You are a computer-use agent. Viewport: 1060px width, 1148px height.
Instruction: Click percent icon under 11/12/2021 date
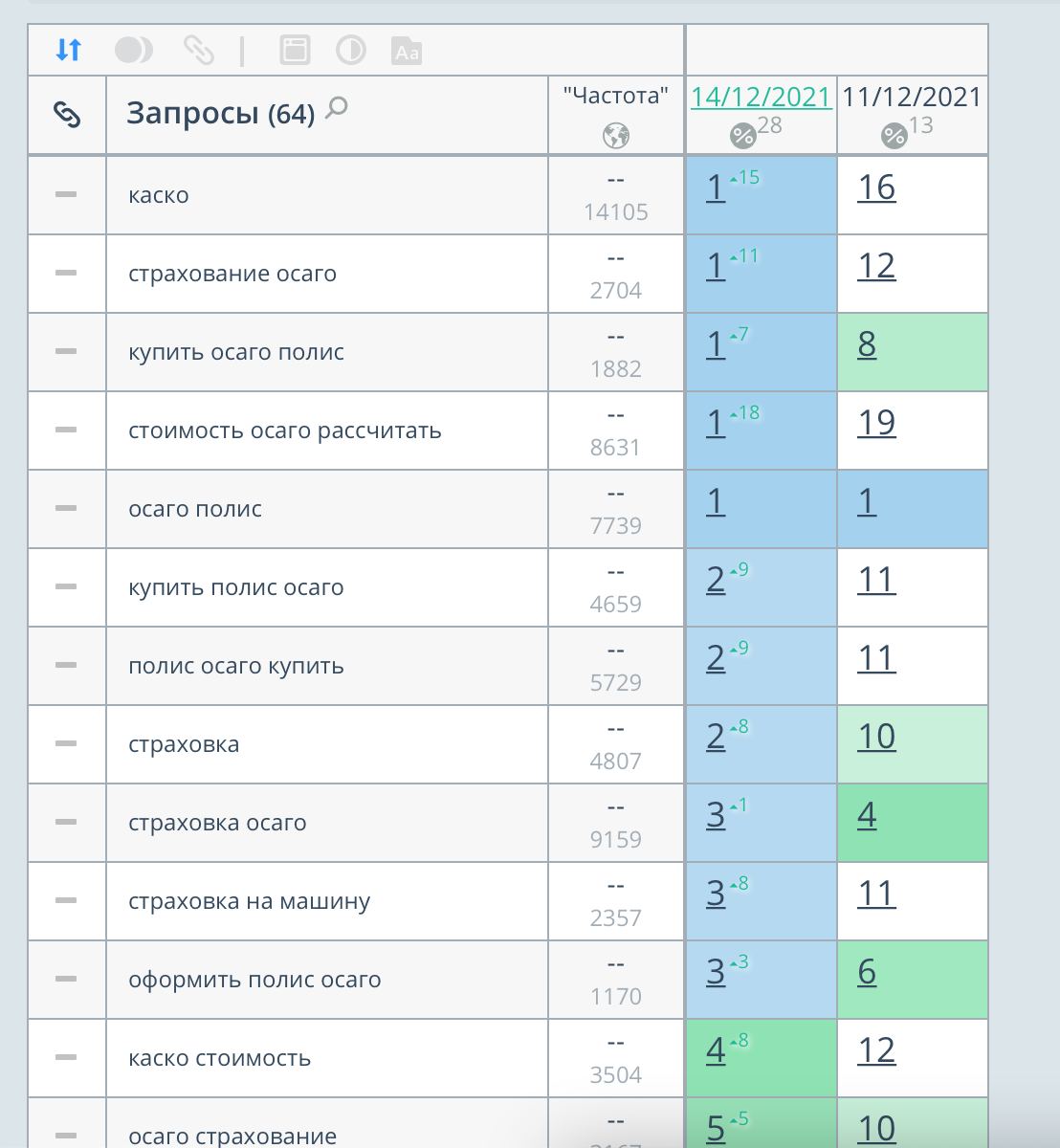894,136
